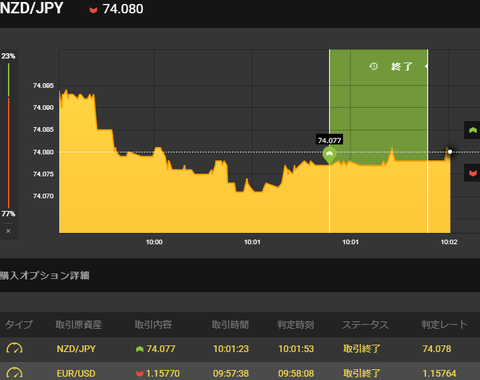Click the 74.070 price axis label
The width and height of the screenshot is (480, 380).
[x=43, y=196]
